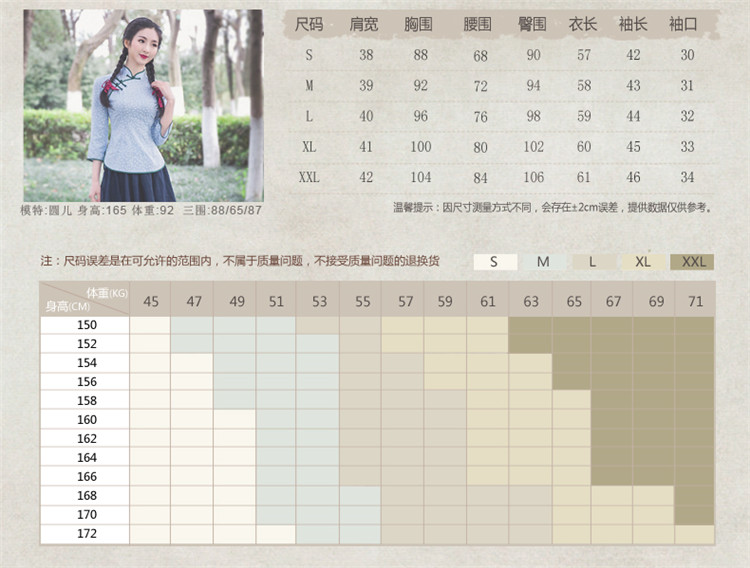Choose the XL size legend swatch
Screen dimensions: 750x568
pyautogui.click(x=642, y=262)
